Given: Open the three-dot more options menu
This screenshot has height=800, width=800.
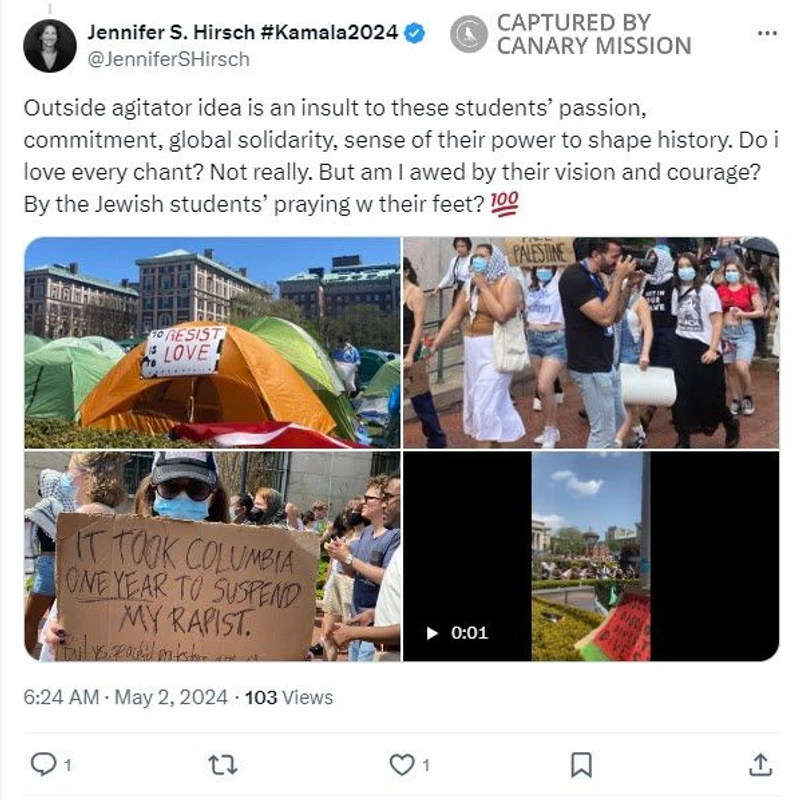Looking at the screenshot, I should (767, 34).
